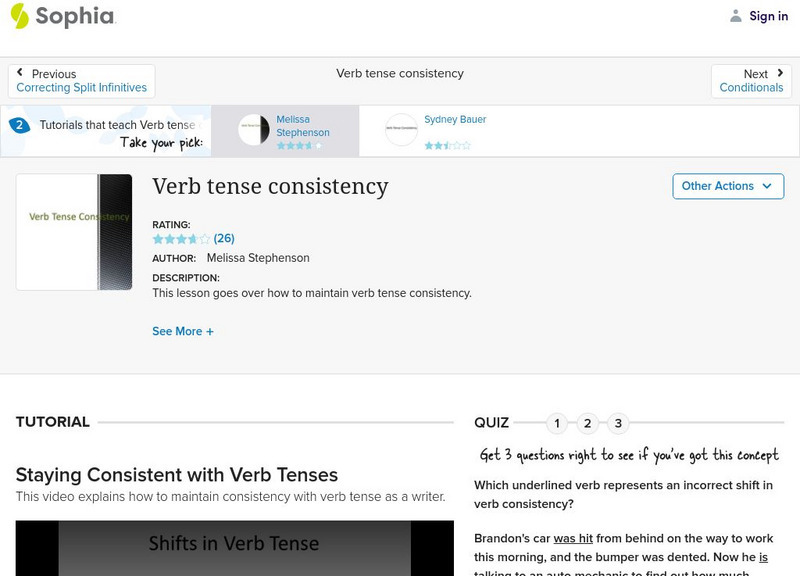Click Melissa Stephenson's tutorial avatar
Screen dimensions: 800x576
[254, 130]
